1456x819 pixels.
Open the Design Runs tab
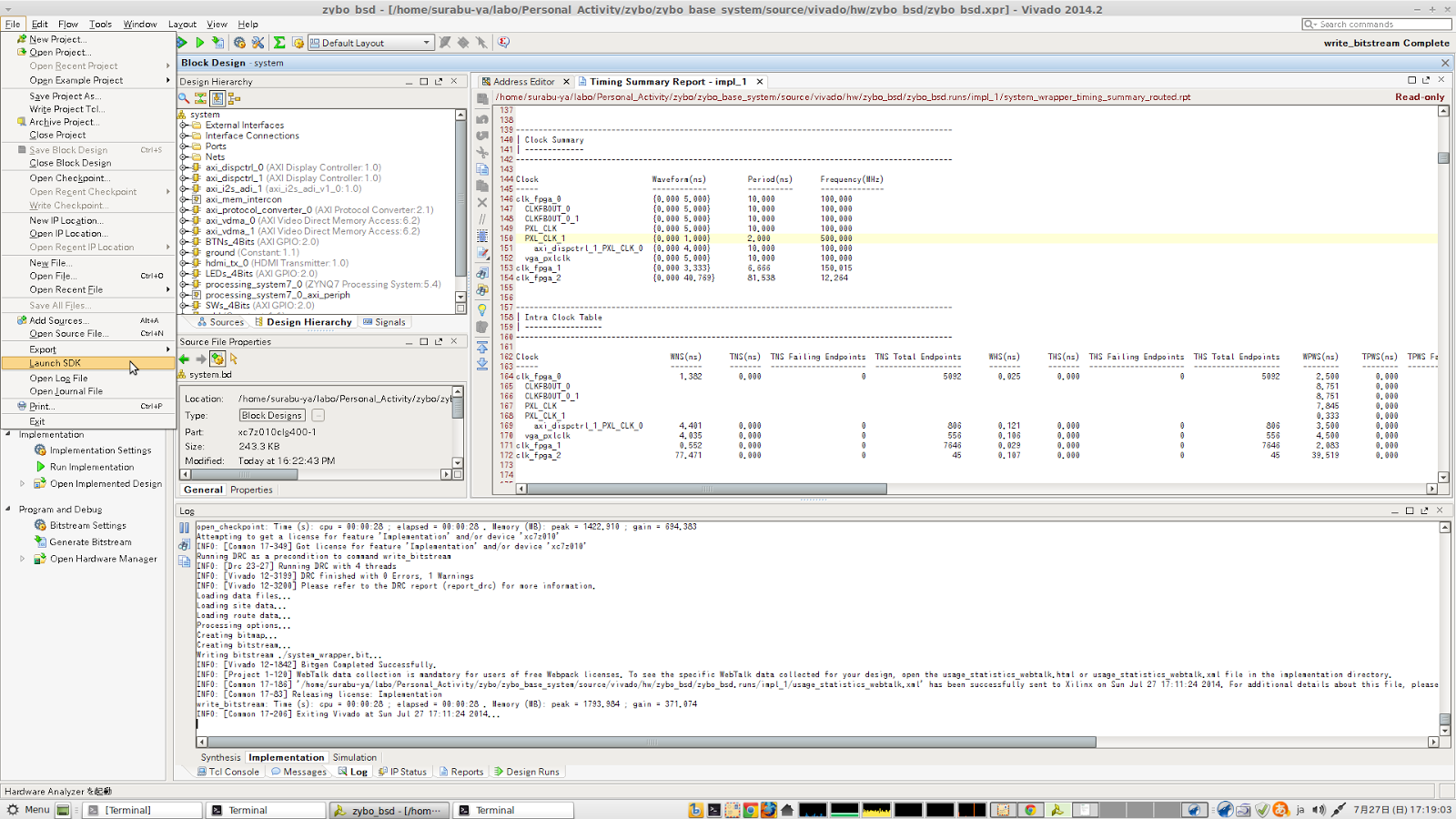coord(528,772)
